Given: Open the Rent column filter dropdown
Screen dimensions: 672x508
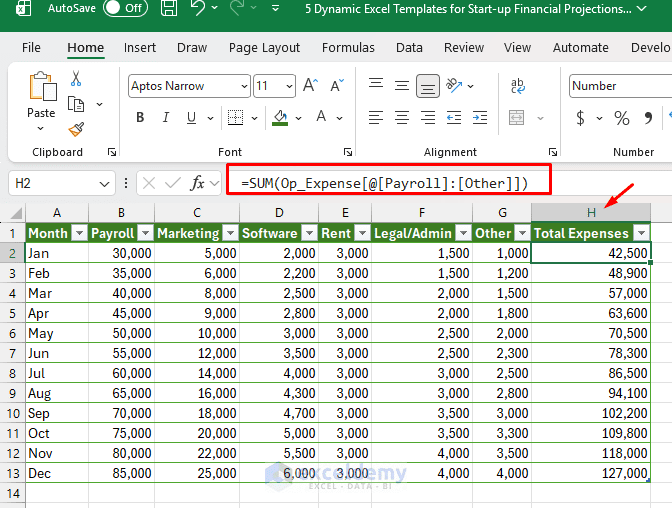Looking at the screenshot, I should coord(363,233).
